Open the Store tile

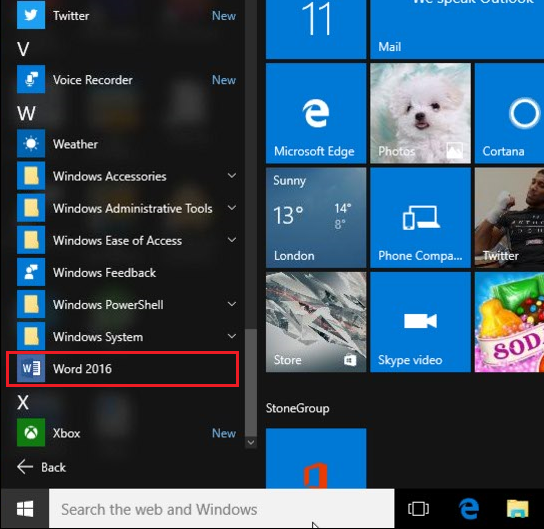[316, 322]
